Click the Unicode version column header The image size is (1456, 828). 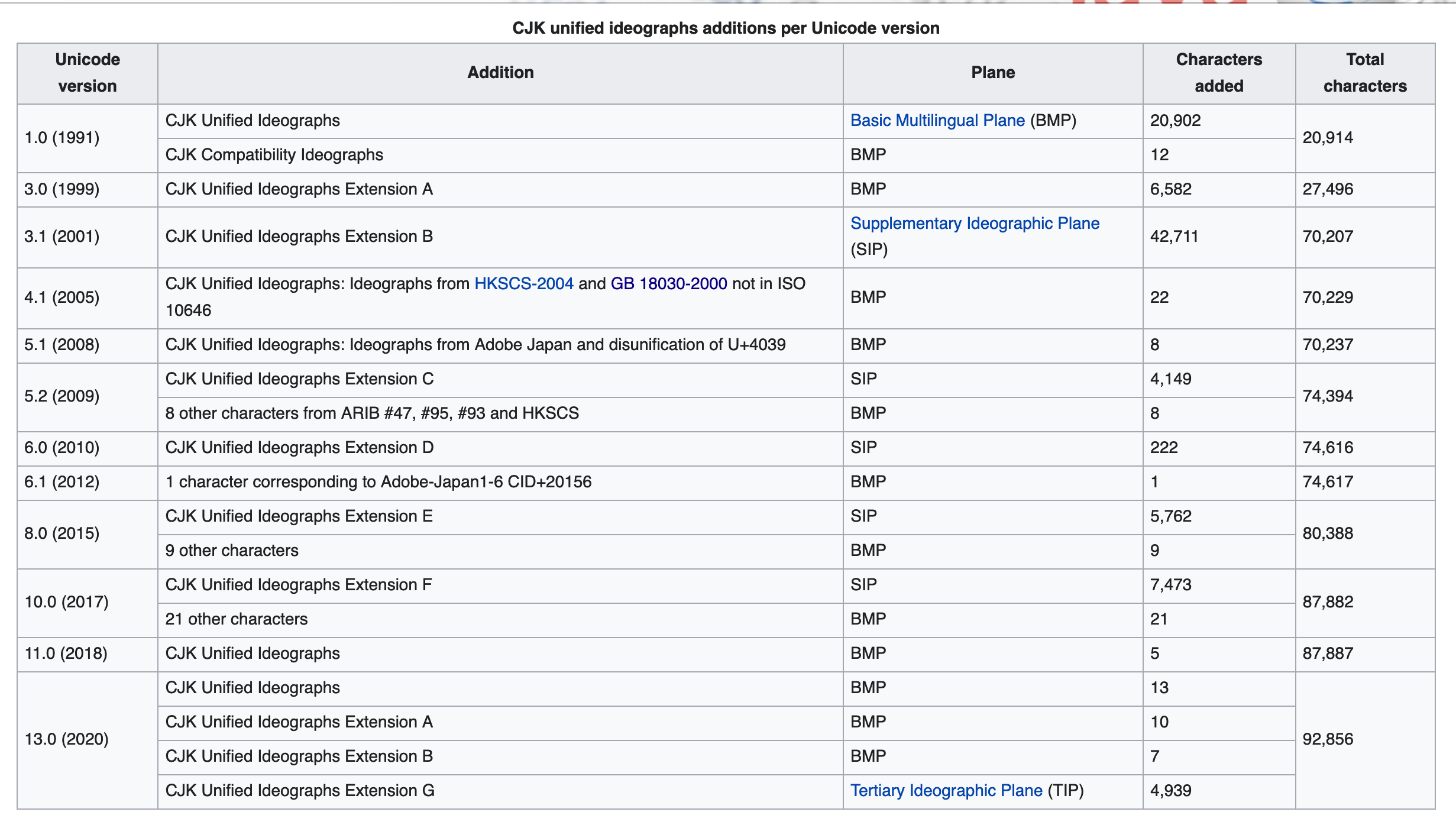point(88,73)
